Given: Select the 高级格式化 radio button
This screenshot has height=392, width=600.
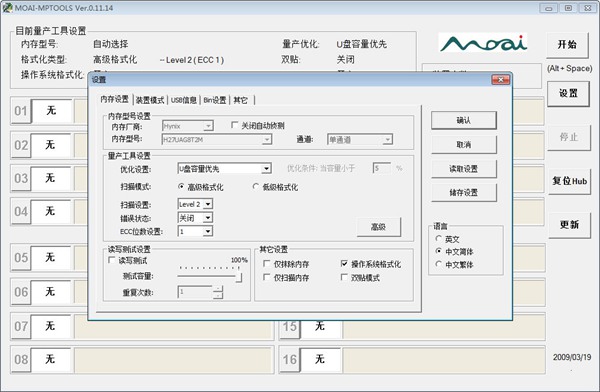Looking at the screenshot, I should [x=181, y=186].
